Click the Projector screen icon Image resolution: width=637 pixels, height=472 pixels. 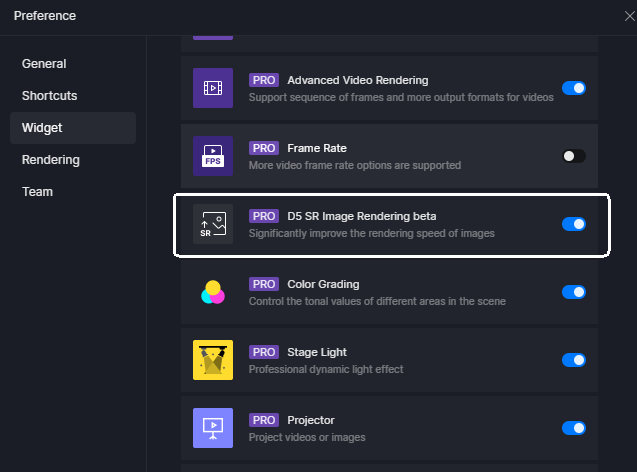pos(213,428)
